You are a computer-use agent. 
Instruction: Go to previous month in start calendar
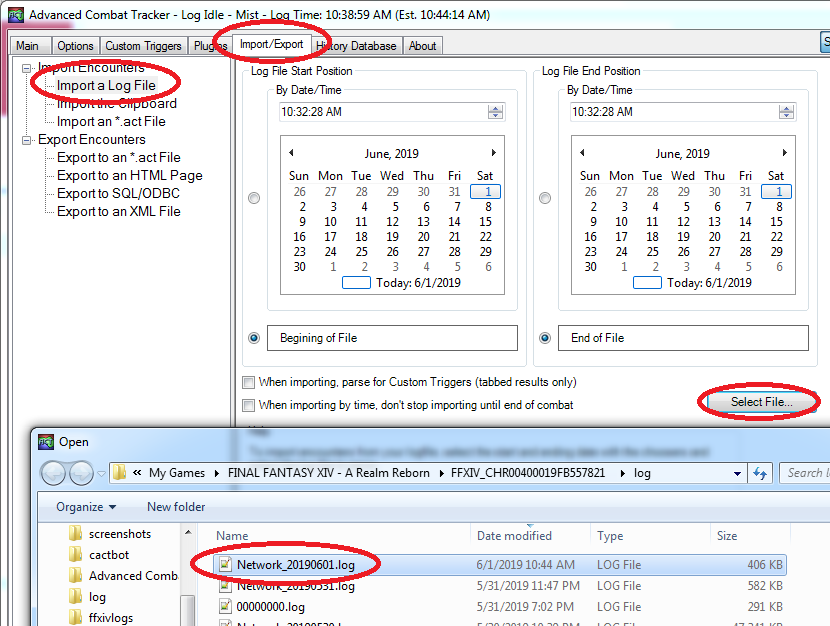coord(291,153)
